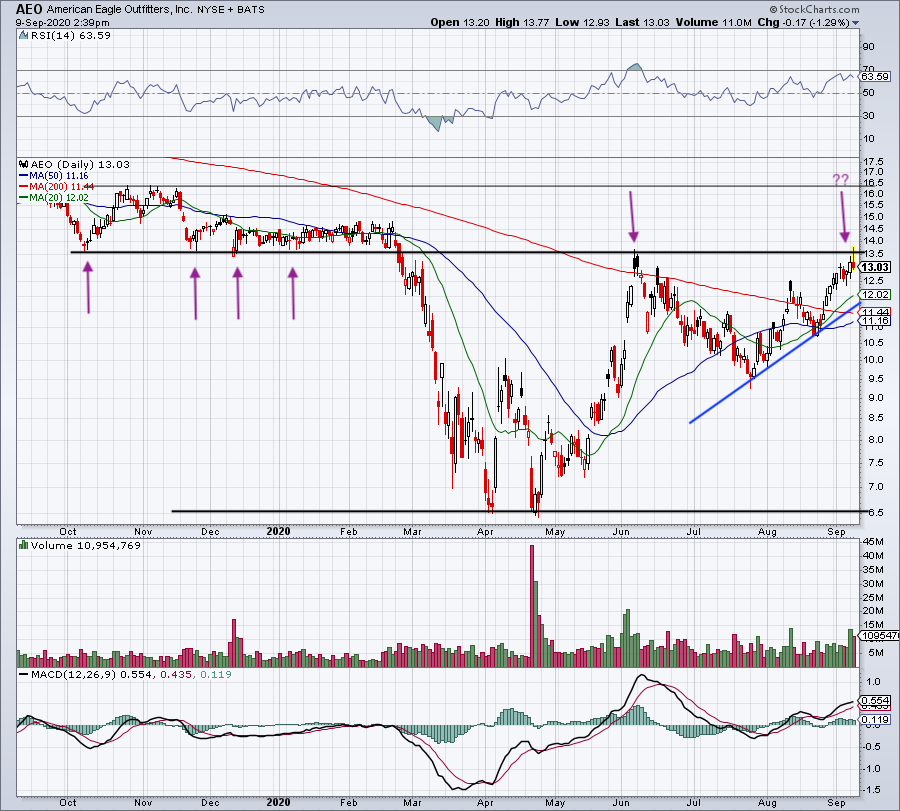This screenshot has width=900, height=811.
Task: Click the 6.5 price axis label
Action: pyautogui.click(x=876, y=513)
